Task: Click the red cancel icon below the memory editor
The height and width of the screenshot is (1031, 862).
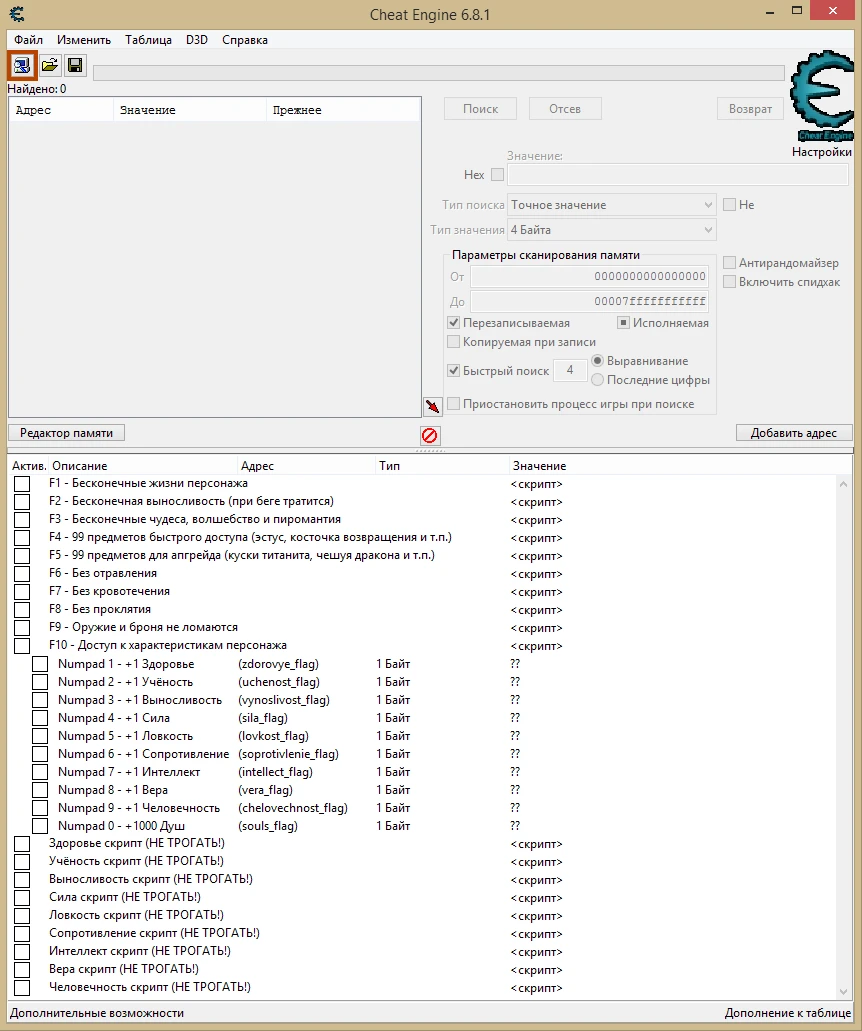Action: tap(429, 435)
